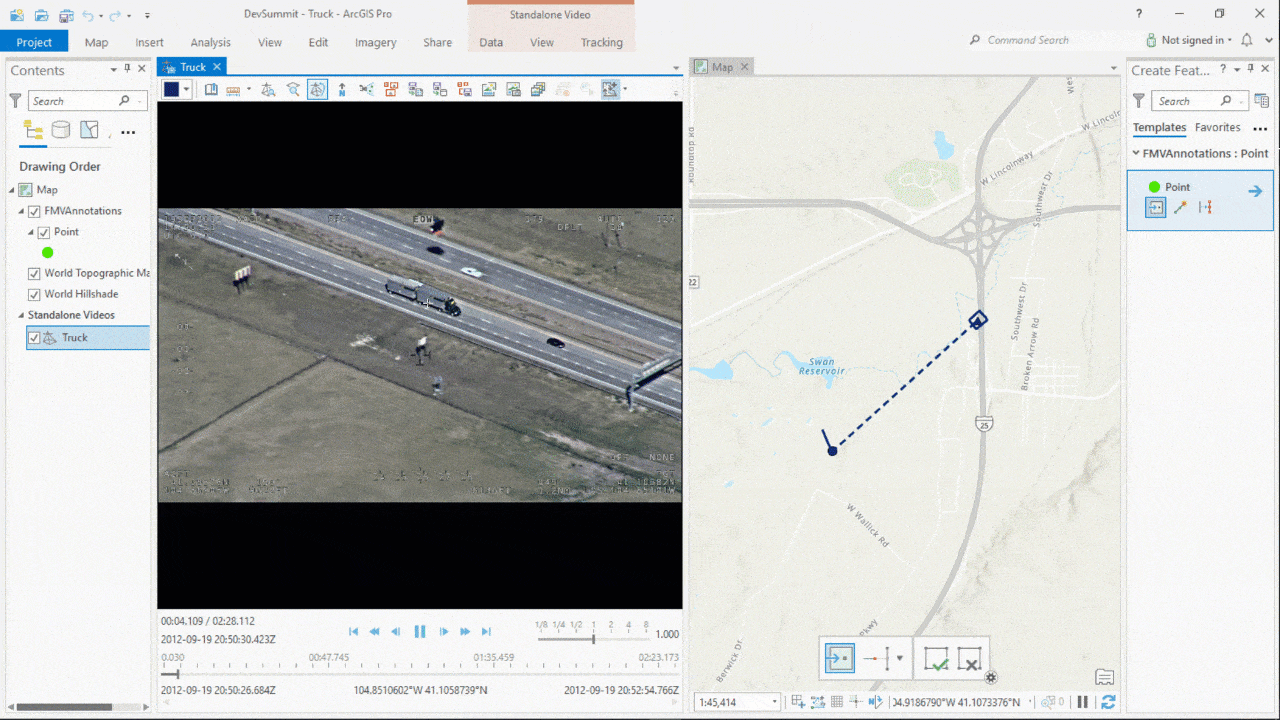This screenshot has width=1280, height=720.
Task: Step one frame backward in the video
Action: (x=396, y=632)
